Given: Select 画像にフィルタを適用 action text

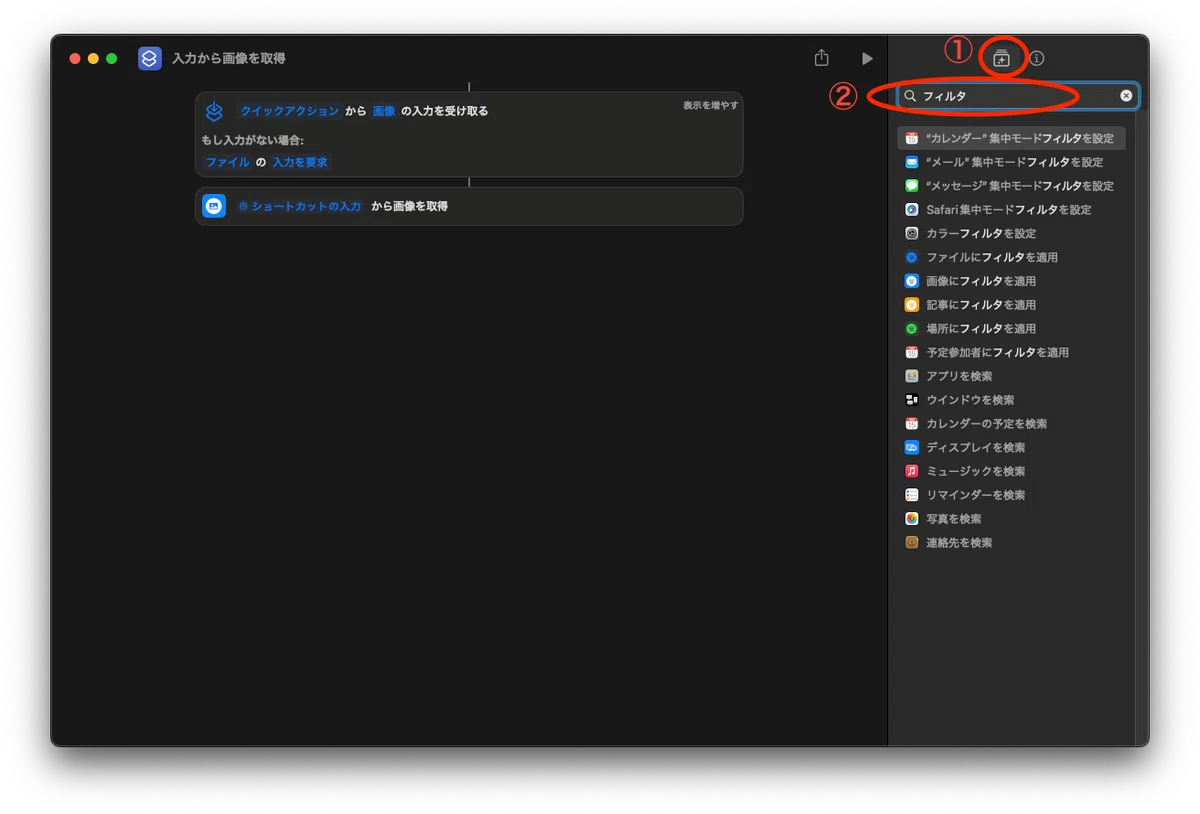Looking at the screenshot, I should tap(981, 281).
